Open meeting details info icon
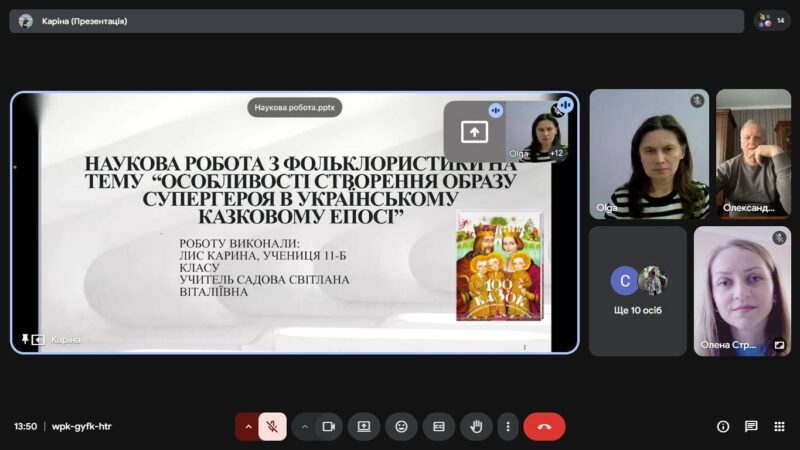The image size is (800, 450). pyautogui.click(x=723, y=427)
